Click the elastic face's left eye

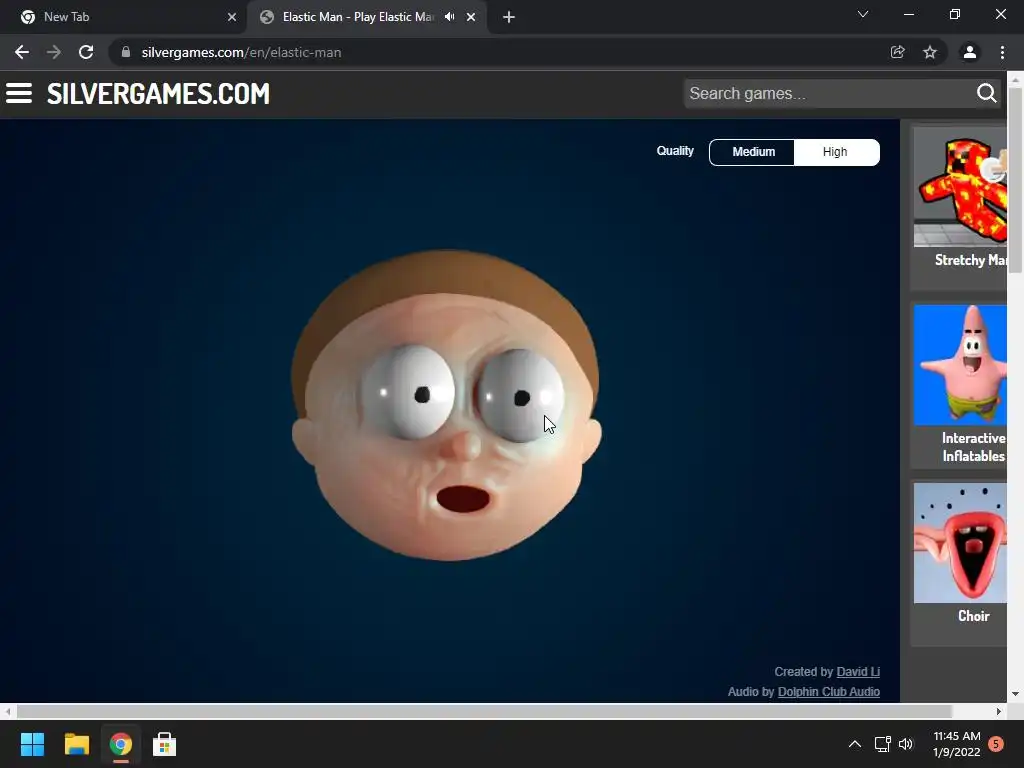click(408, 392)
